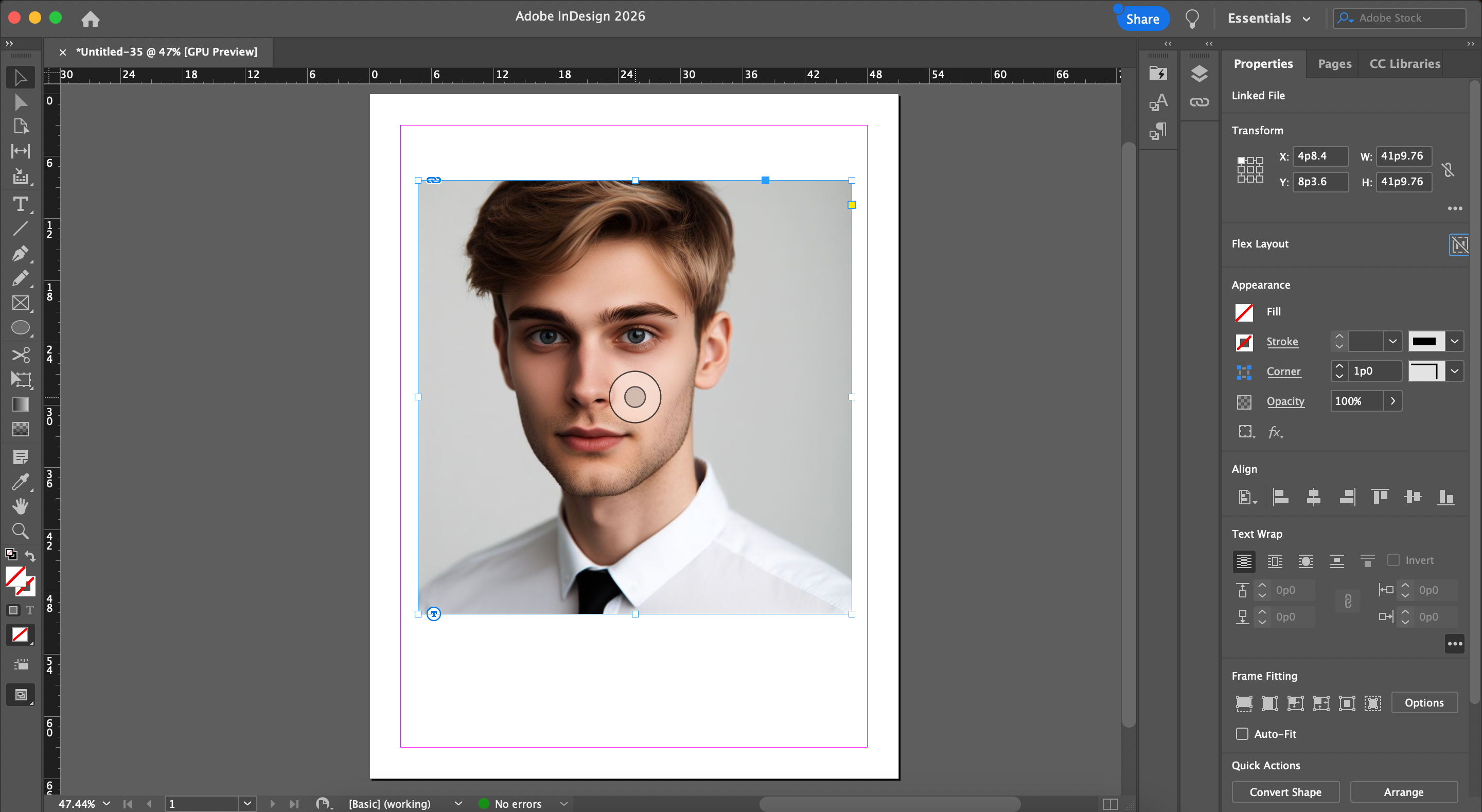Select the Scissors tool

(x=20, y=355)
